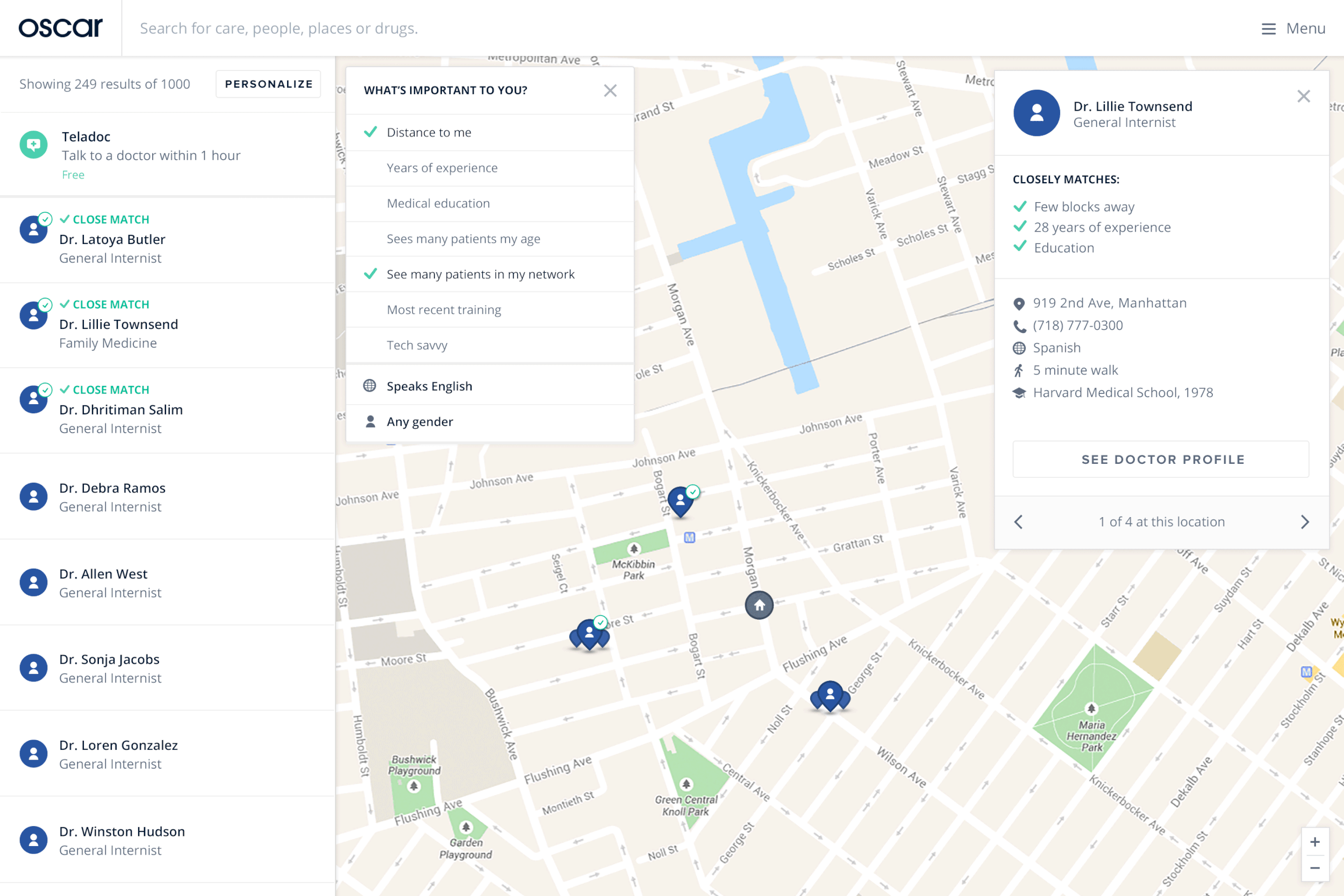Viewport: 1344px width, 896px height.
Task: Open the Speaks English language selector
Action: point(429,386)
